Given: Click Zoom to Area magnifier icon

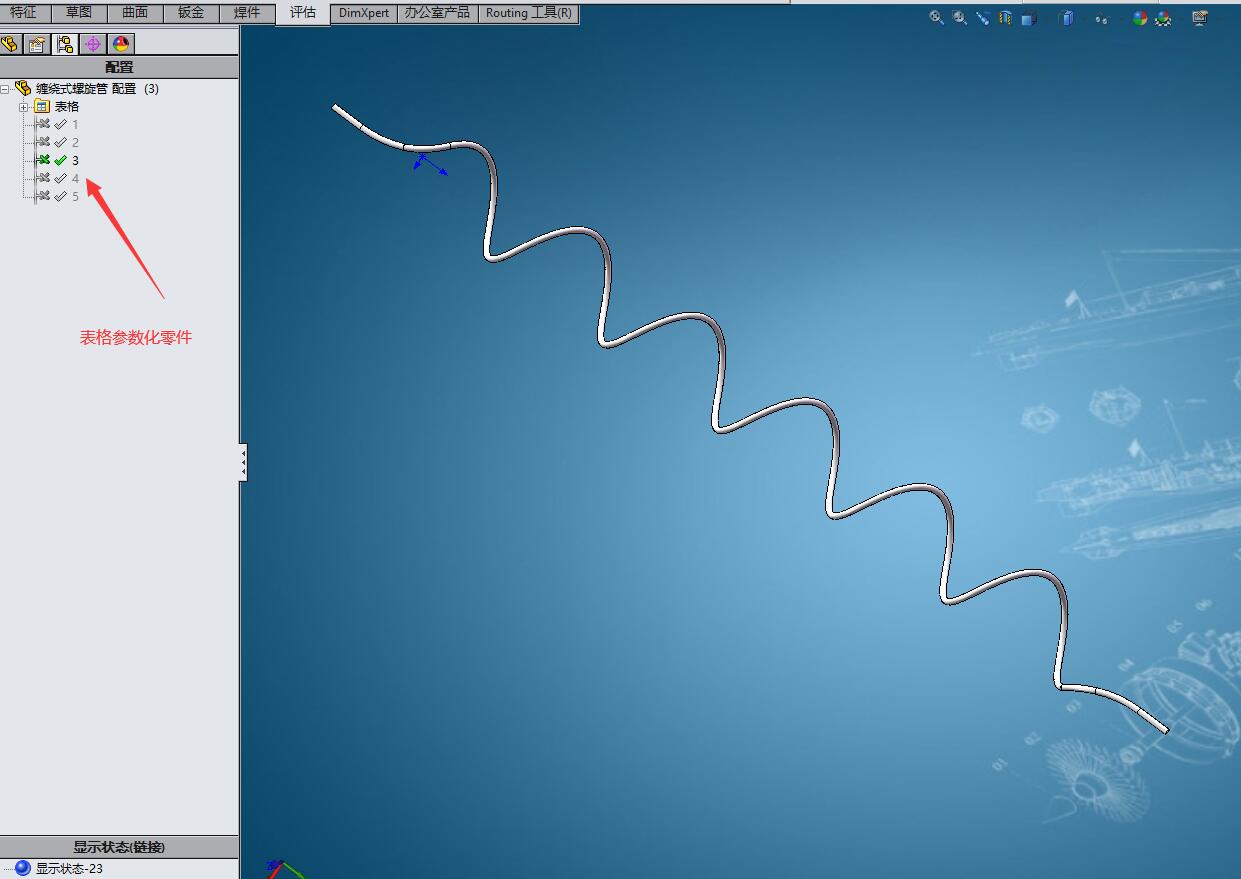Looking at the screenshot, I should (959, 17).
